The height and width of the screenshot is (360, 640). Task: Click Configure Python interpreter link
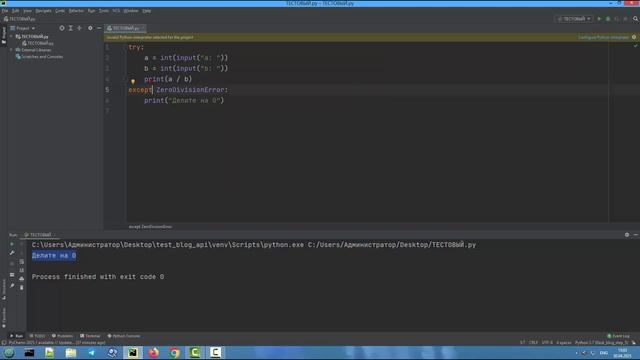(x=603, y=37)
